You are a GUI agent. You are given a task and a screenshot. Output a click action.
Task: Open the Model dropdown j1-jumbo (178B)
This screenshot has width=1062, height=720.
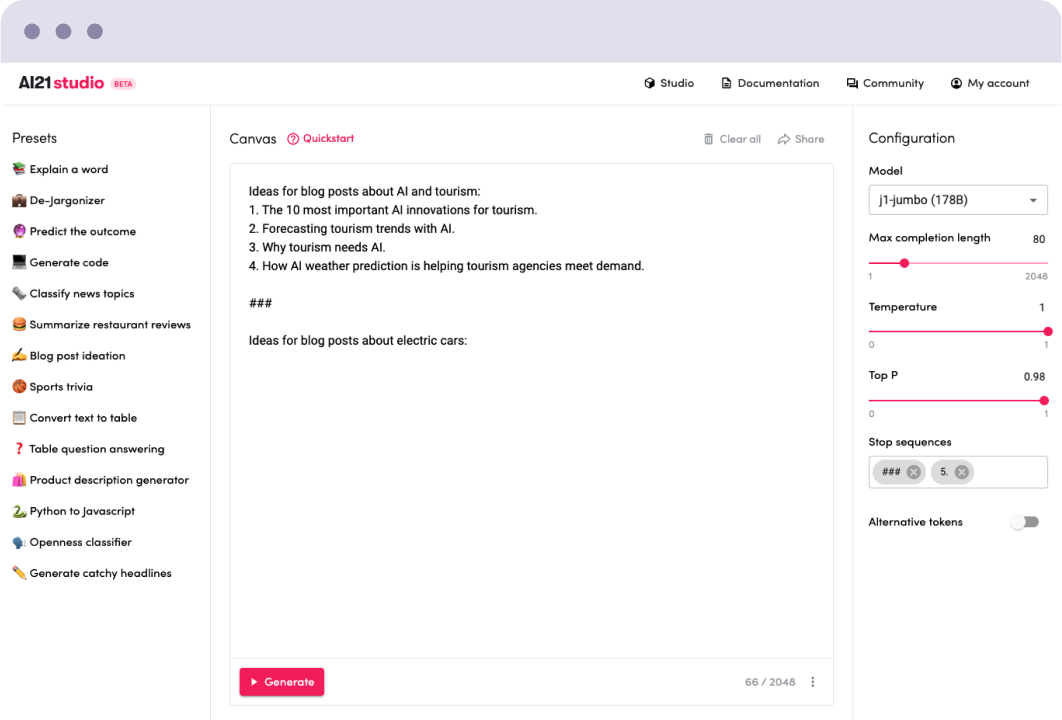(957, 200)
